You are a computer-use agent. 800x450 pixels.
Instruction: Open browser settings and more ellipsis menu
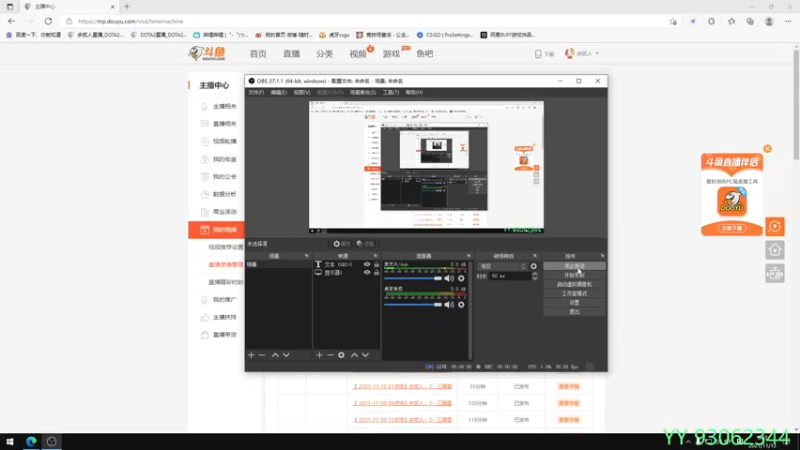coord(788,21)
